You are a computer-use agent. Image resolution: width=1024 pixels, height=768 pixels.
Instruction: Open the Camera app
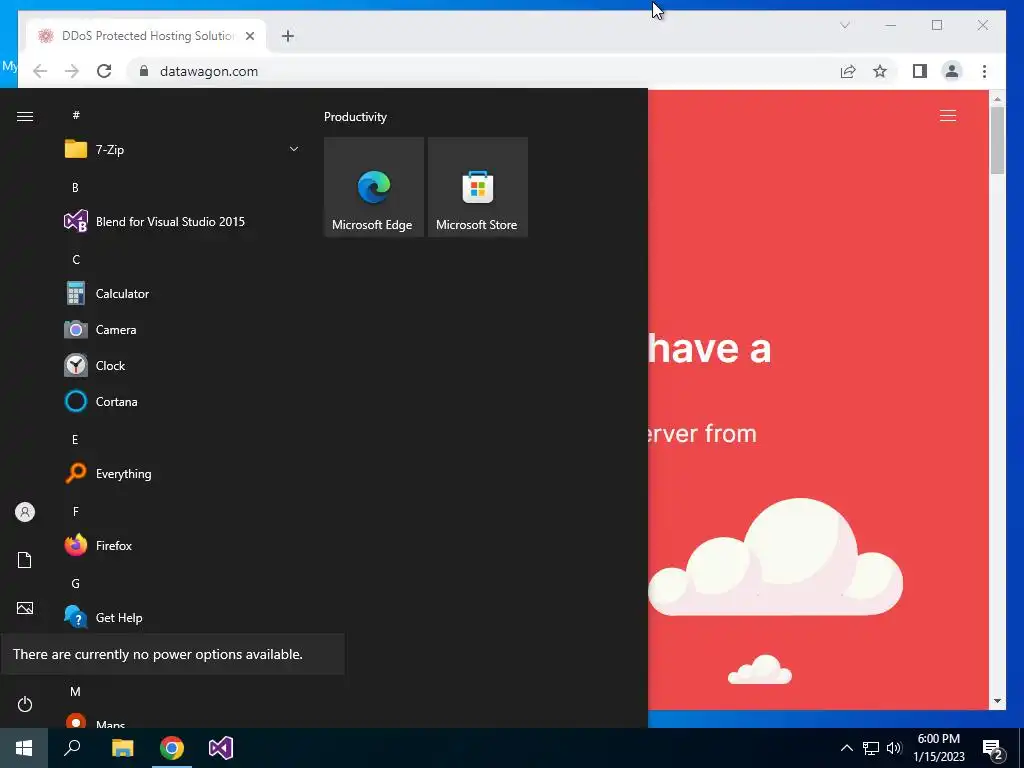coord(182,330)
